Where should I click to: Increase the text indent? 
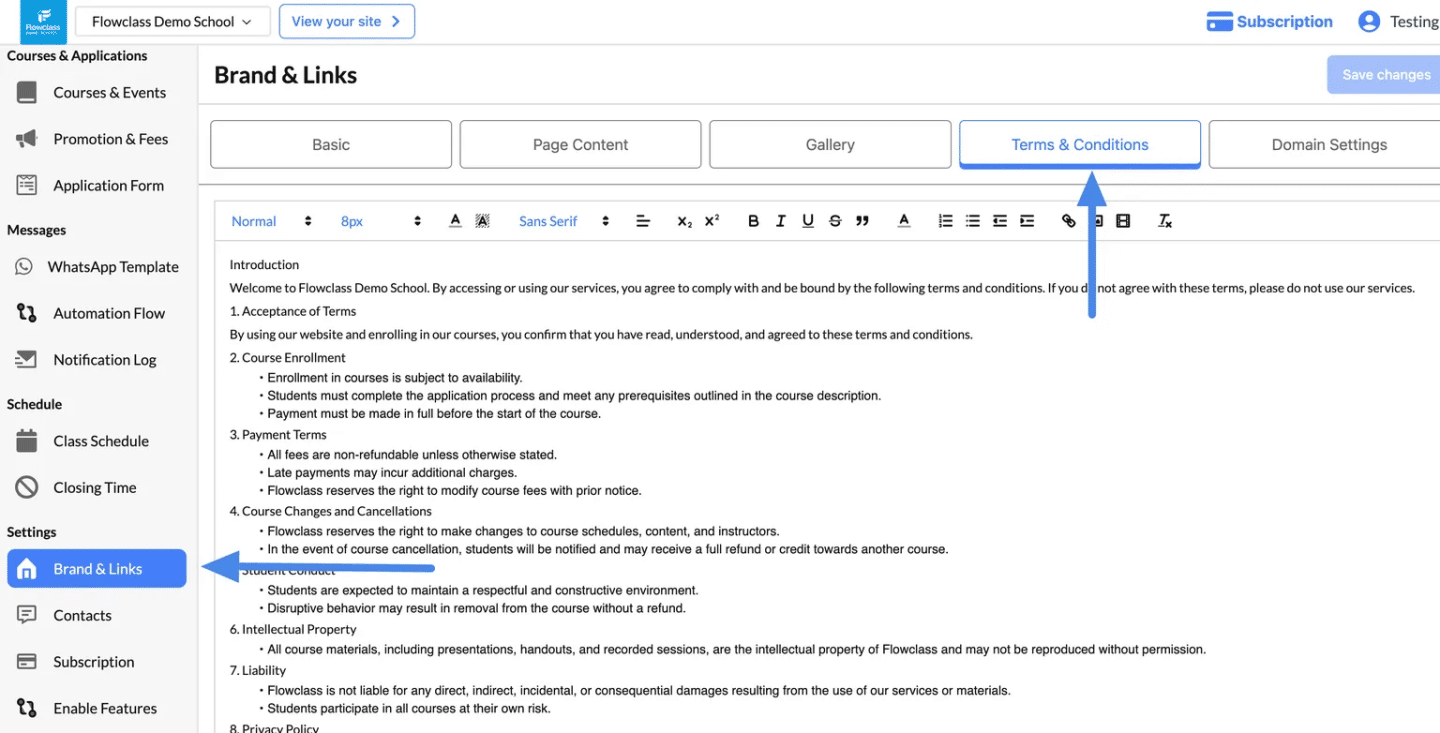(x=1027, y=221)
